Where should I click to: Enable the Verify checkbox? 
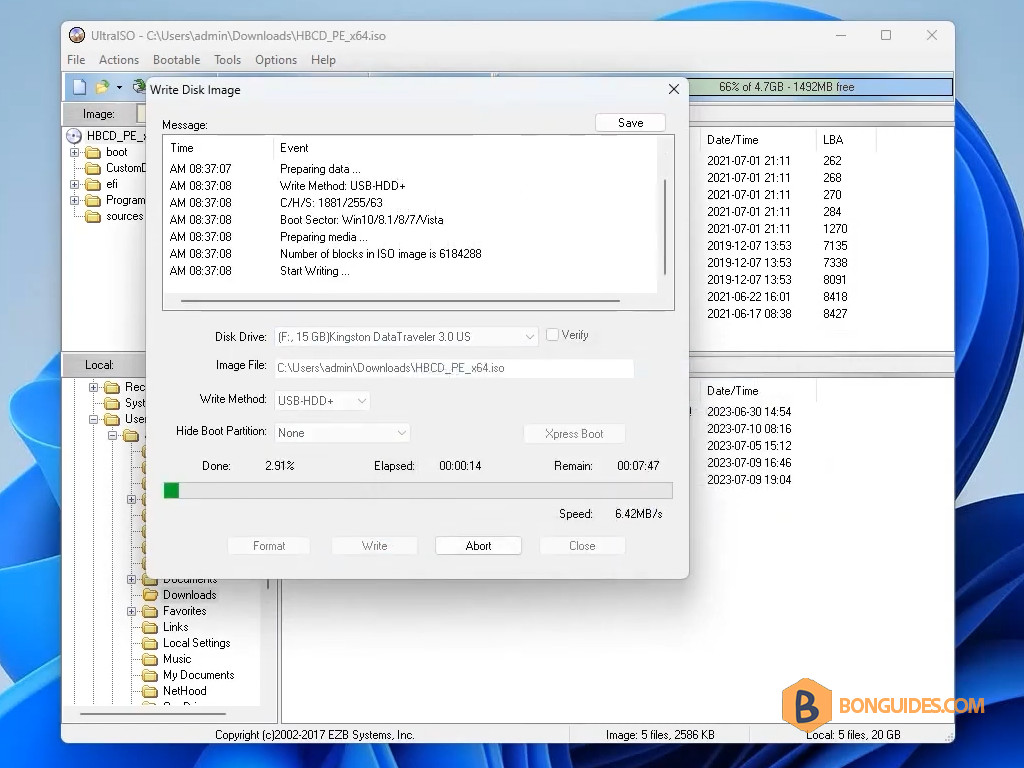pos(552,334)
